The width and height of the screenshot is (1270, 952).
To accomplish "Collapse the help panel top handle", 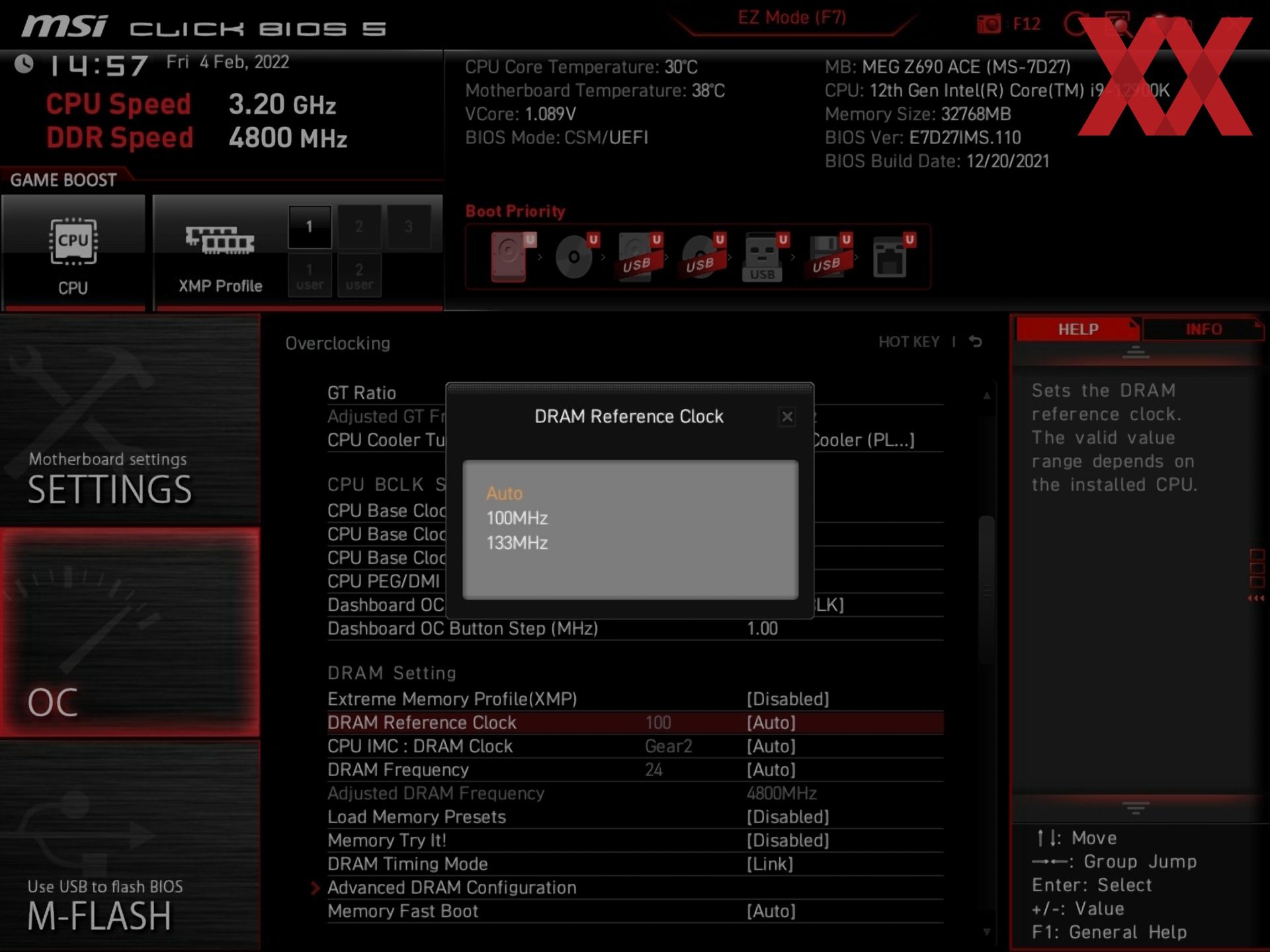I will [1136, 352].
